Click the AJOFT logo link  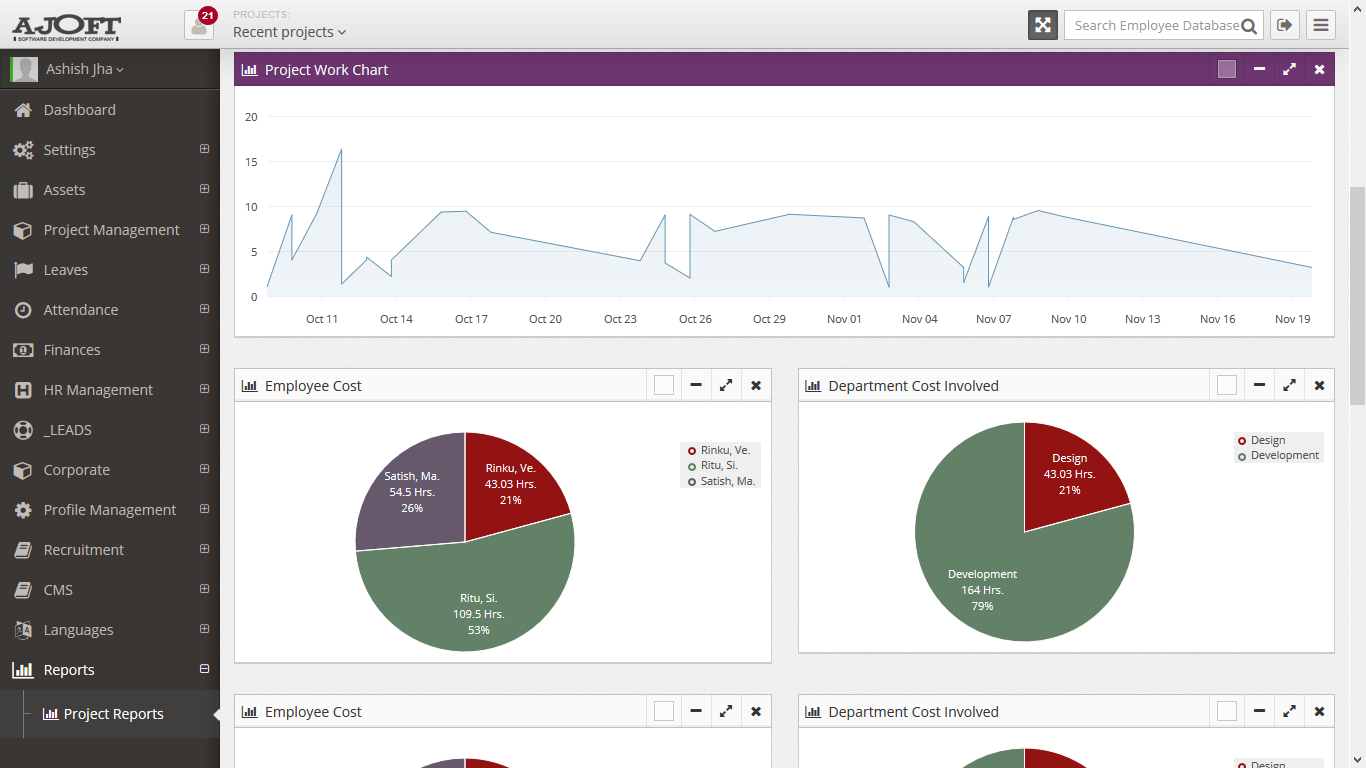pos(66,27)
